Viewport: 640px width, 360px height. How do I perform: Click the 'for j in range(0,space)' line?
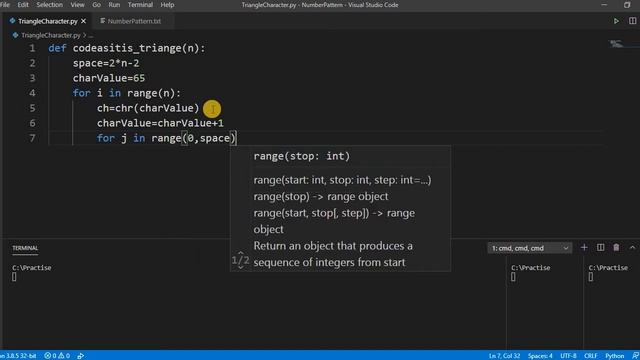click(166, 138)
